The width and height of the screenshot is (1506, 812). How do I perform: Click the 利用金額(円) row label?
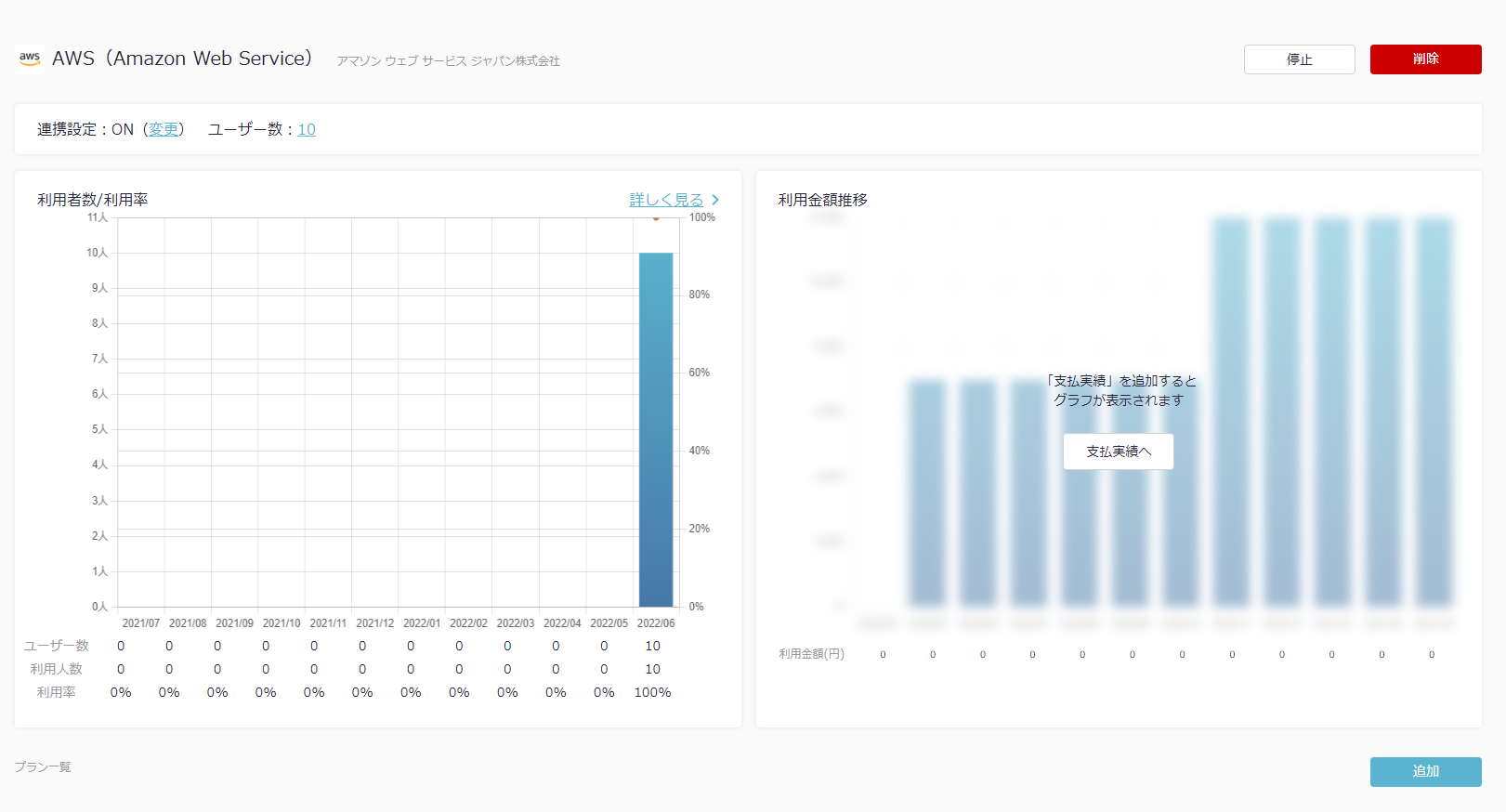pos(811,654)
